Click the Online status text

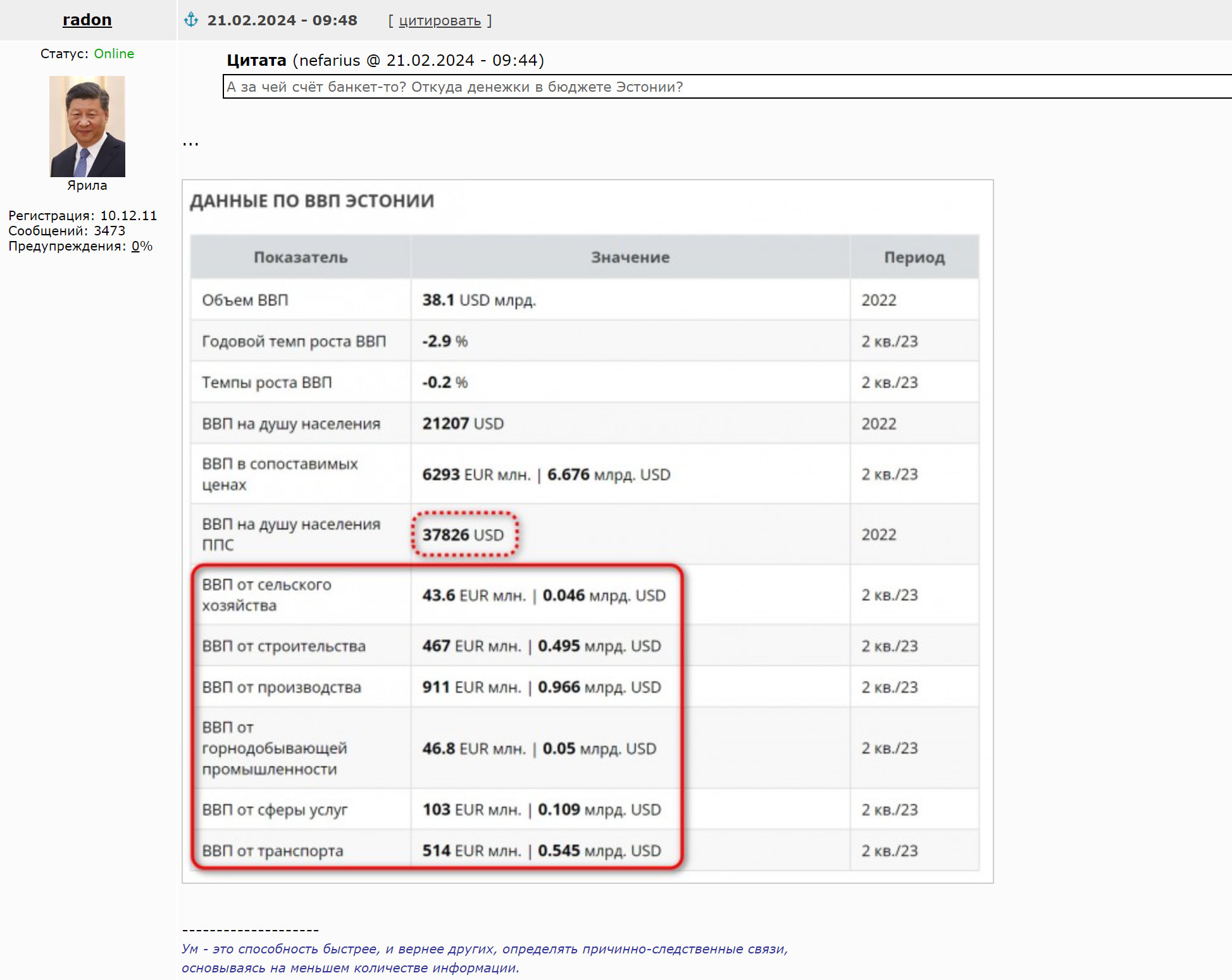click(x=114, y=54)
